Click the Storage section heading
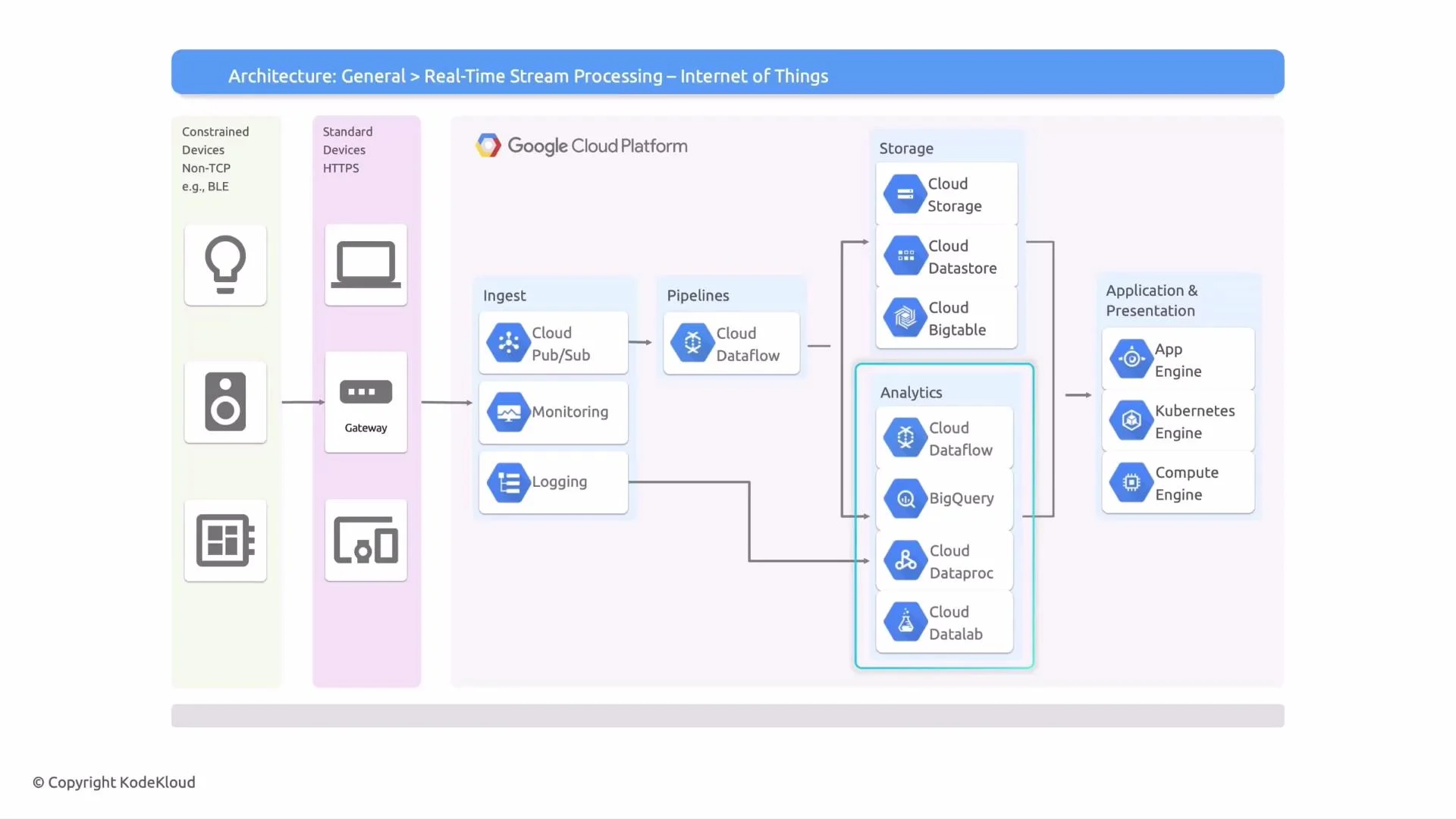The width and height of the screenshot is (1456, 819). [x=906, y=149]
